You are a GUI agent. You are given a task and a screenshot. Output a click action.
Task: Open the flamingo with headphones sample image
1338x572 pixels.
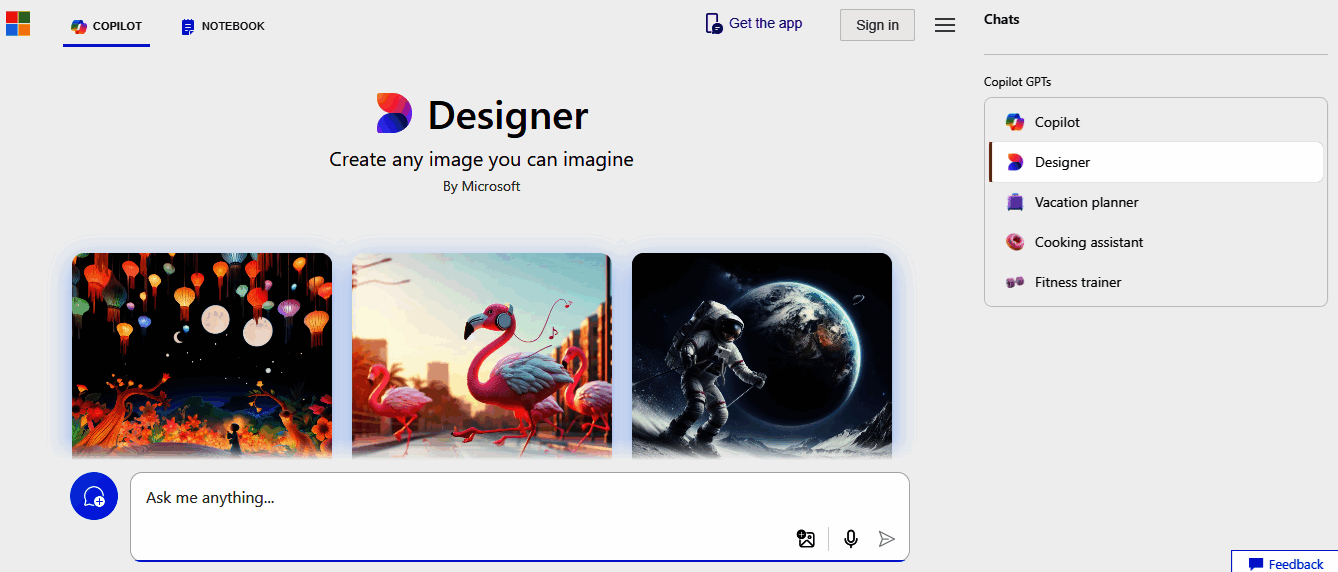pos(482,355)
